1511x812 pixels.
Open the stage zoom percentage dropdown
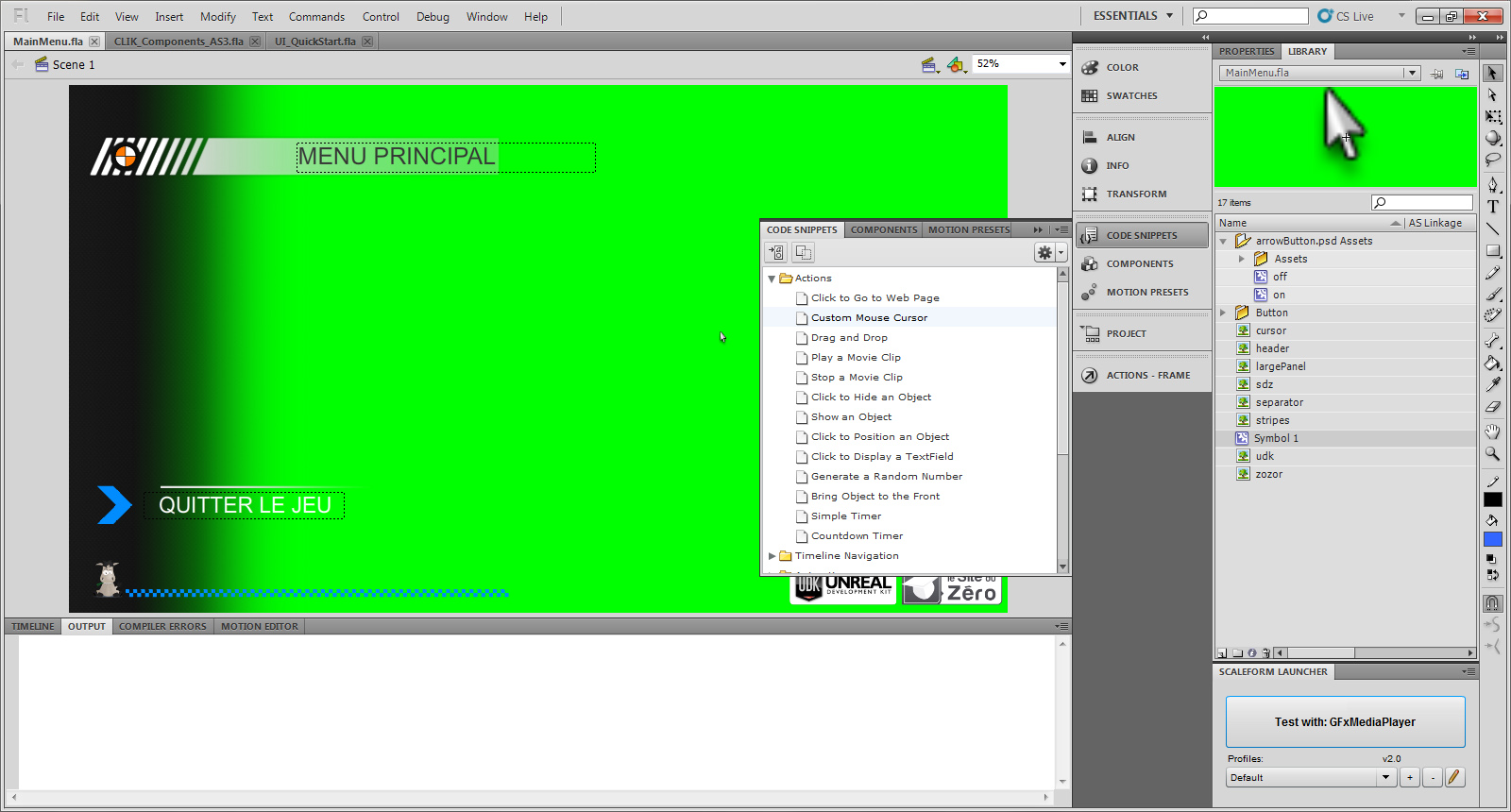1062,64
